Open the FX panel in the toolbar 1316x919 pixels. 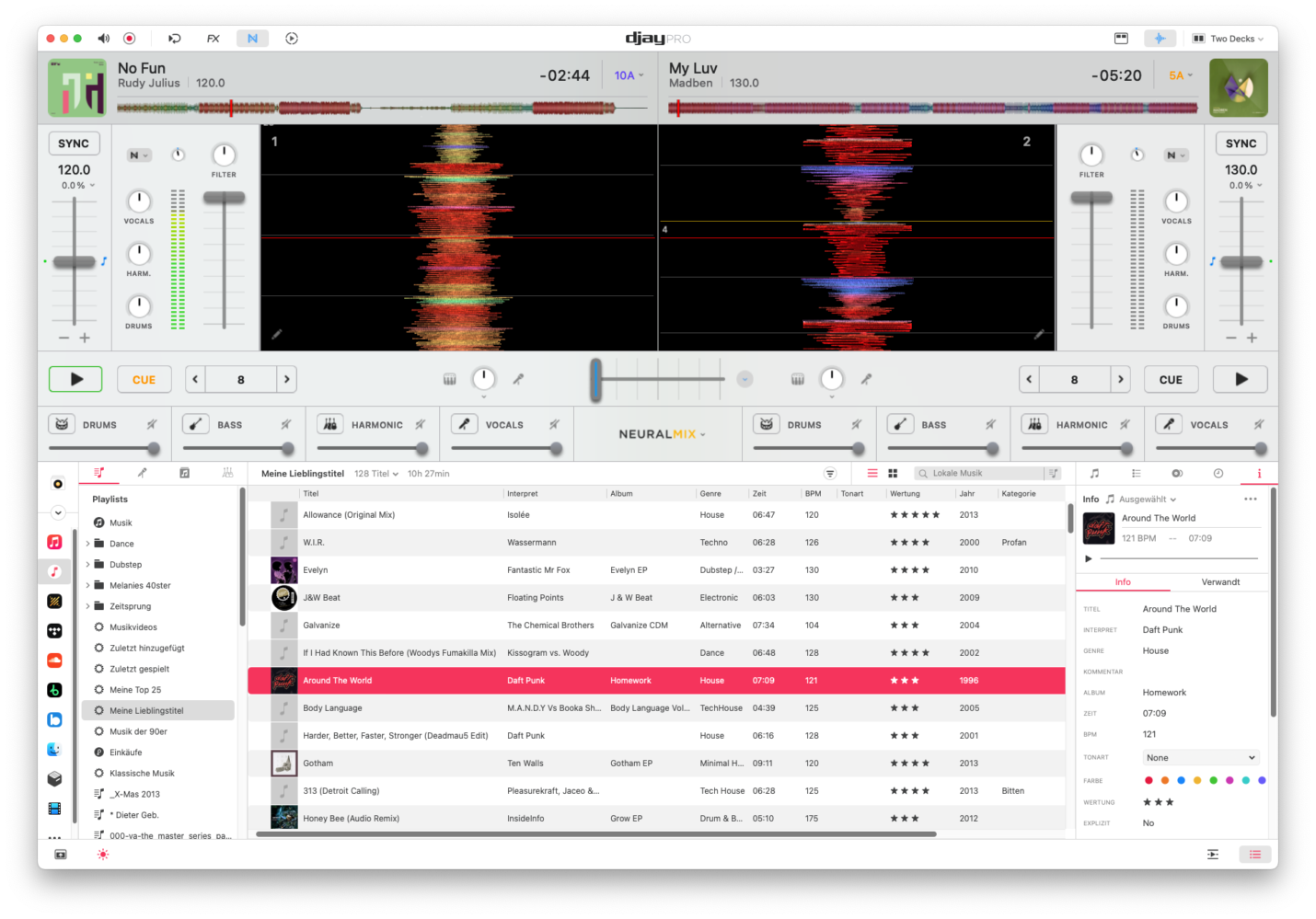point(213,38)
